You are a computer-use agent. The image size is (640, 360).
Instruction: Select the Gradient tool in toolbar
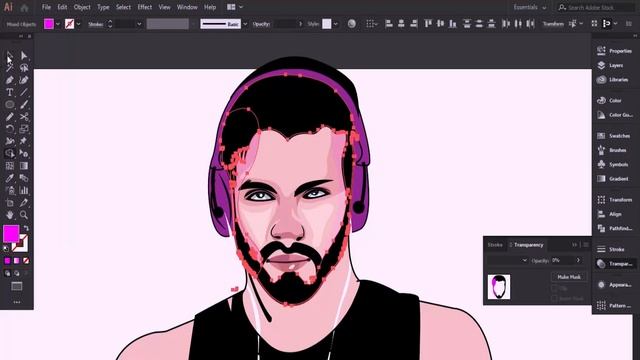click(x=24, y=166)
